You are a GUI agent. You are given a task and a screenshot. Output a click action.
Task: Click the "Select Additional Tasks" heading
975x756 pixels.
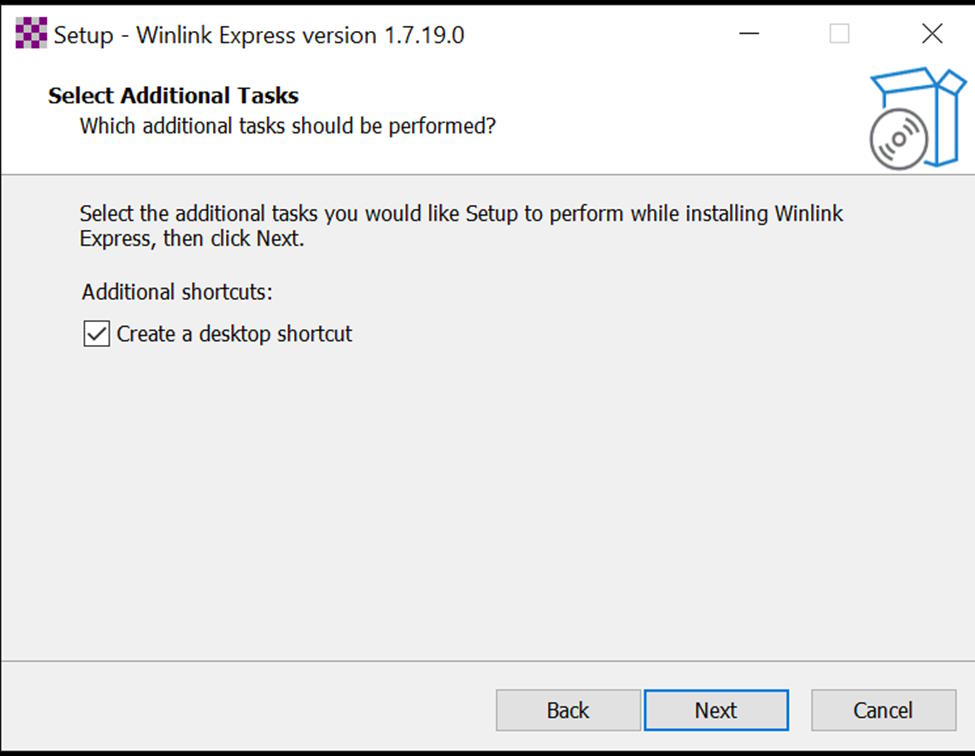pos(174,96)
